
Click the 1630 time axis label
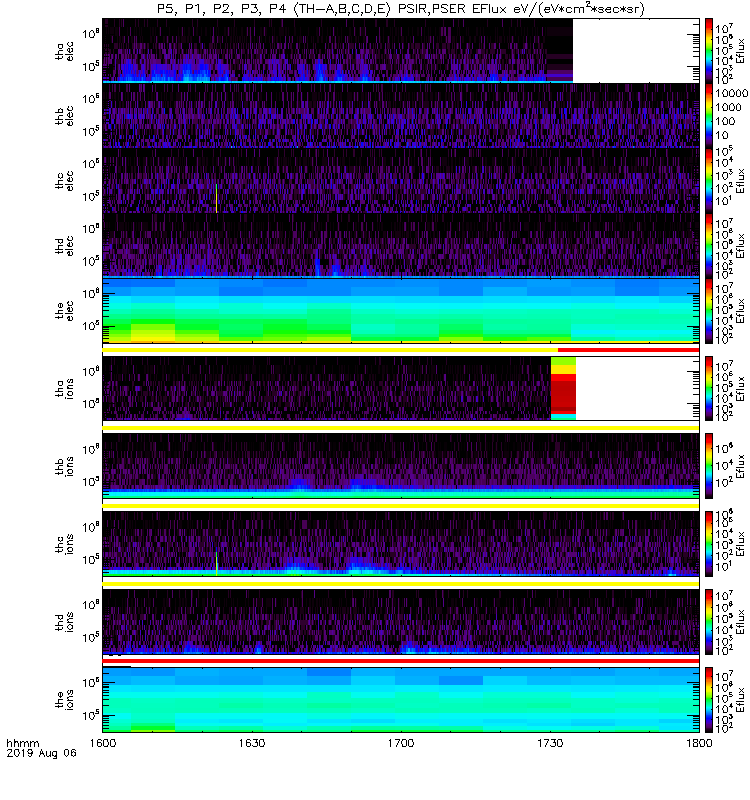(252, 743)
